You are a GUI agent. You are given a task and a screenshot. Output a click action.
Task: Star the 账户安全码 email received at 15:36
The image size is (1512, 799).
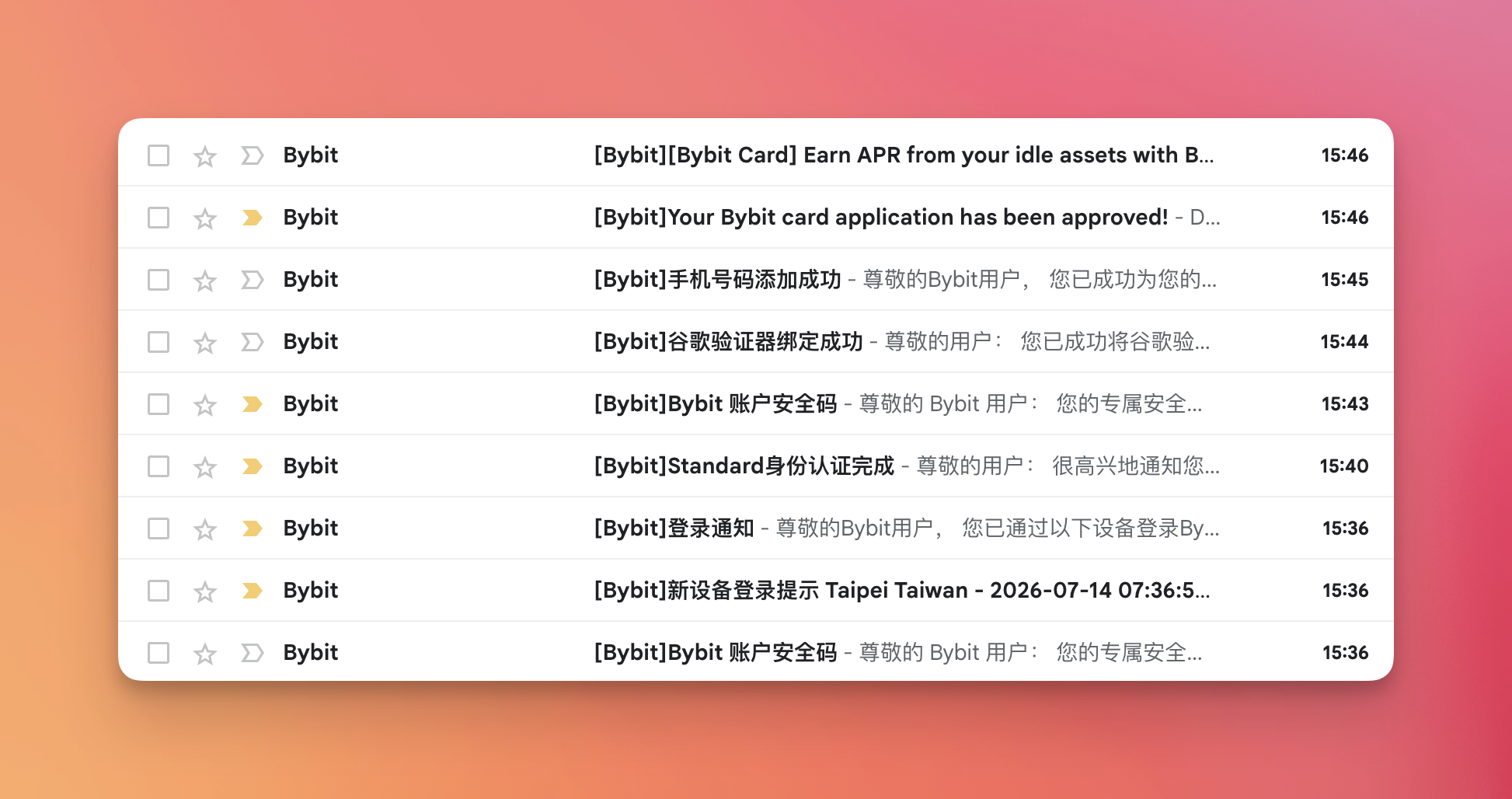tap(205, 654)
